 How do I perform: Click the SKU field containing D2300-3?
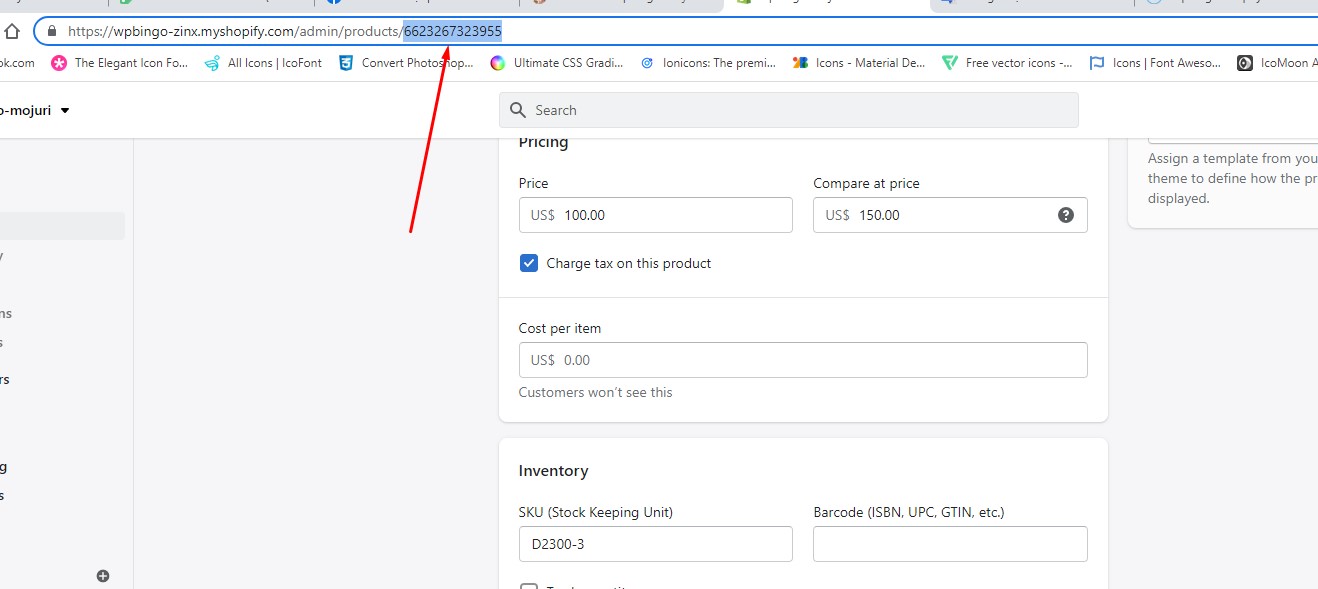coord(655,544)
